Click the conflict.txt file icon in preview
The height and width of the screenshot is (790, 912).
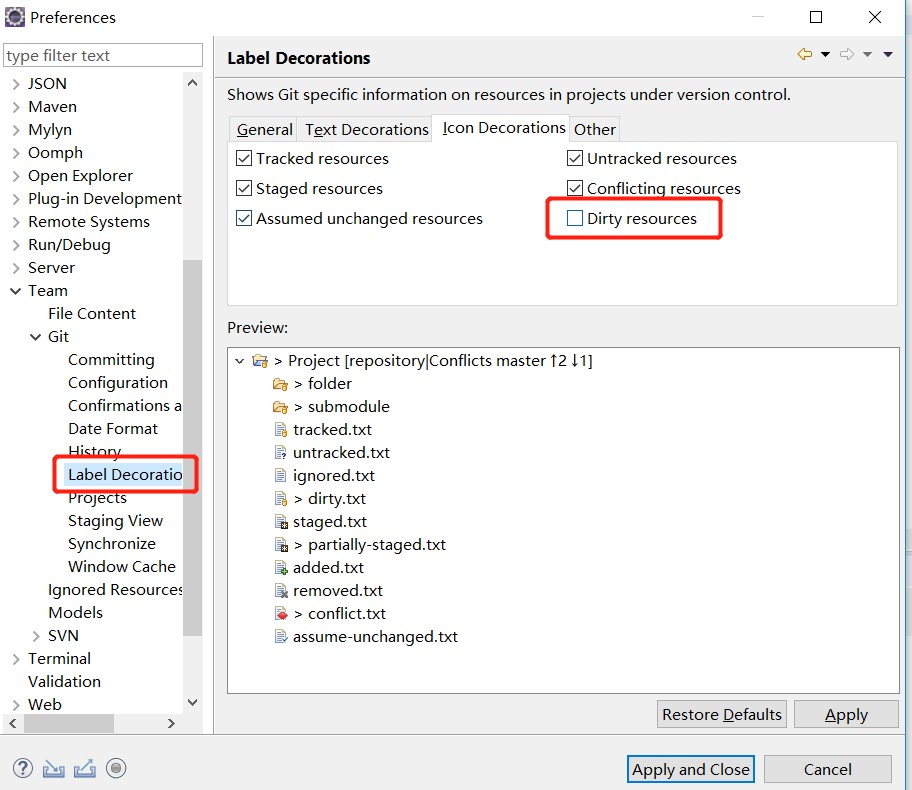click(x=281, y=614)
